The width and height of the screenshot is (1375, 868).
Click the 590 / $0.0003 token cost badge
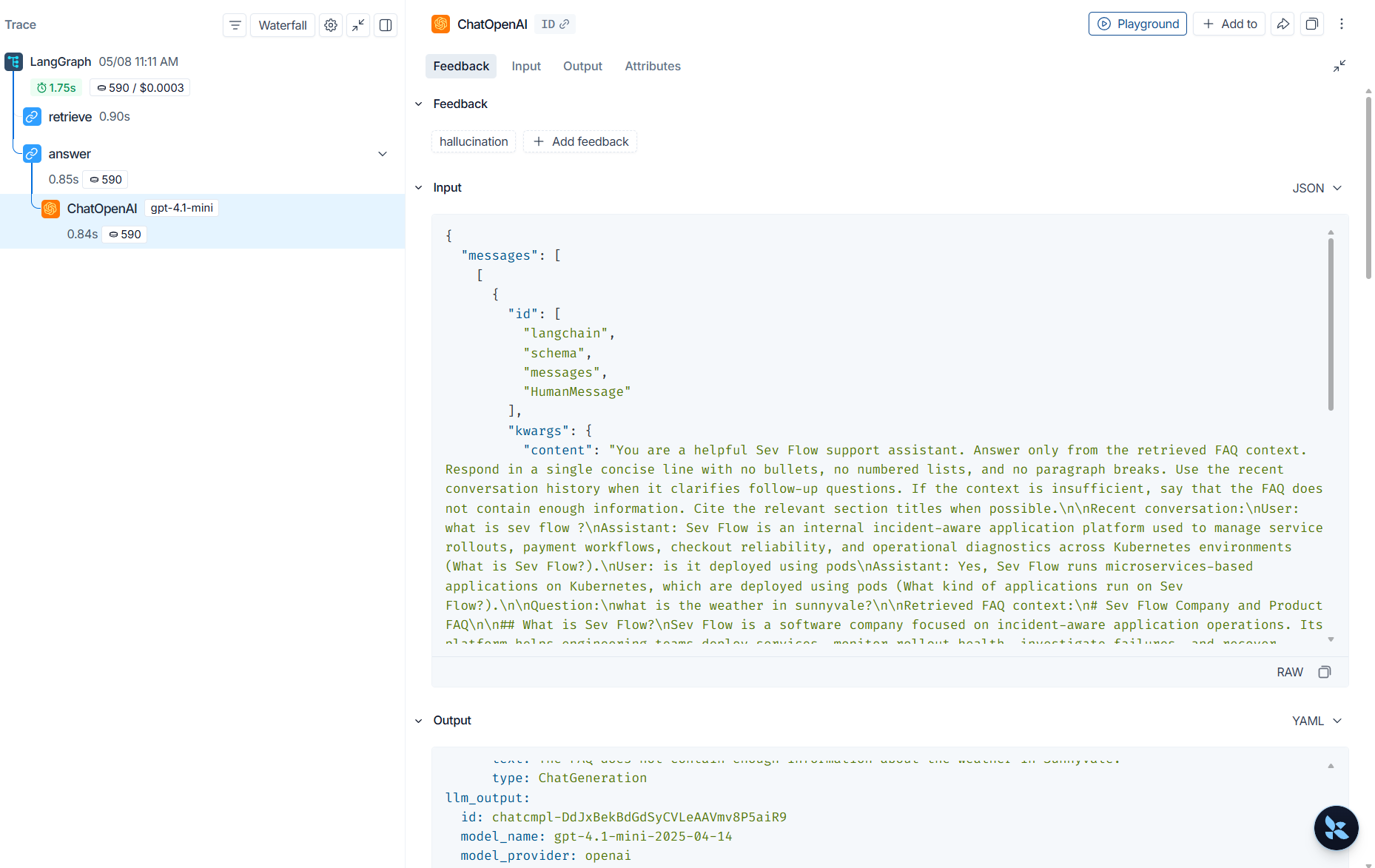(x=140, y=87)
